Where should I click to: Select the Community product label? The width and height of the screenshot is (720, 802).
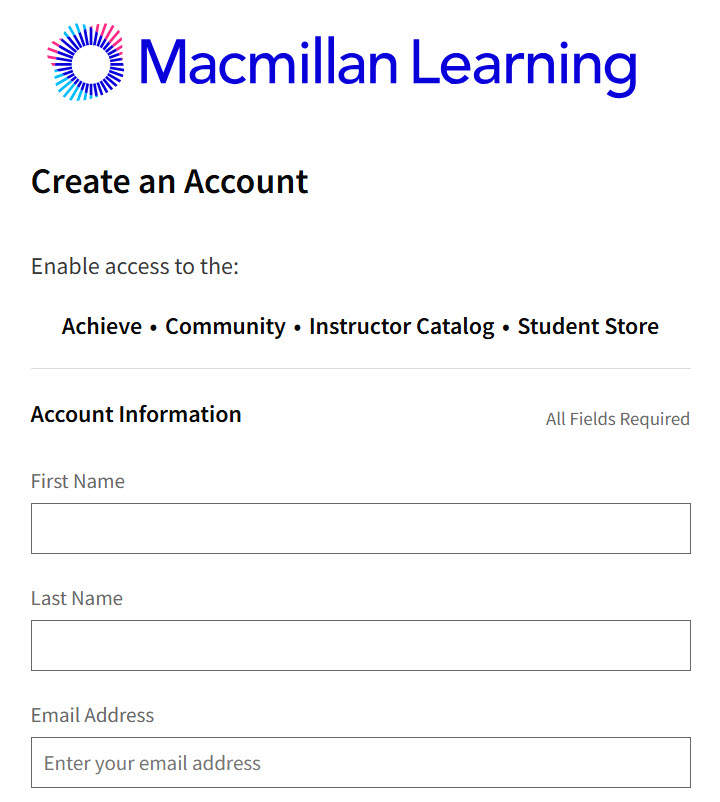tap(225, 327)
